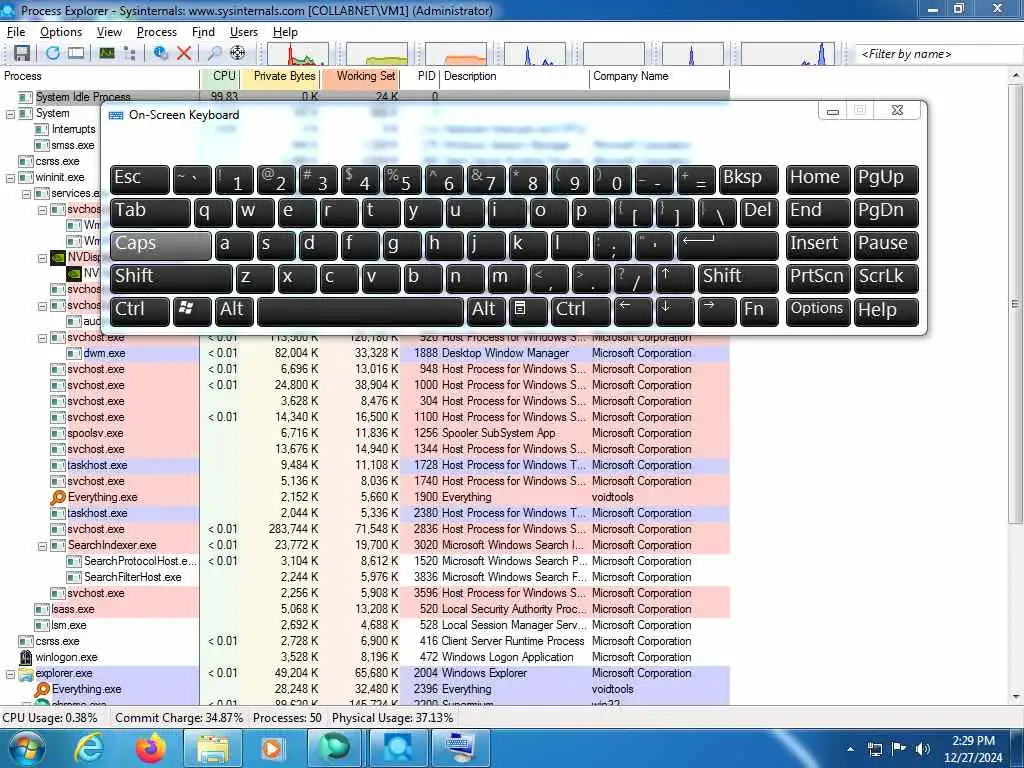The height and width of the screenshot is (768, 1024).
Task: Open process Properties toolbar icon
Action: click(161, 54)
